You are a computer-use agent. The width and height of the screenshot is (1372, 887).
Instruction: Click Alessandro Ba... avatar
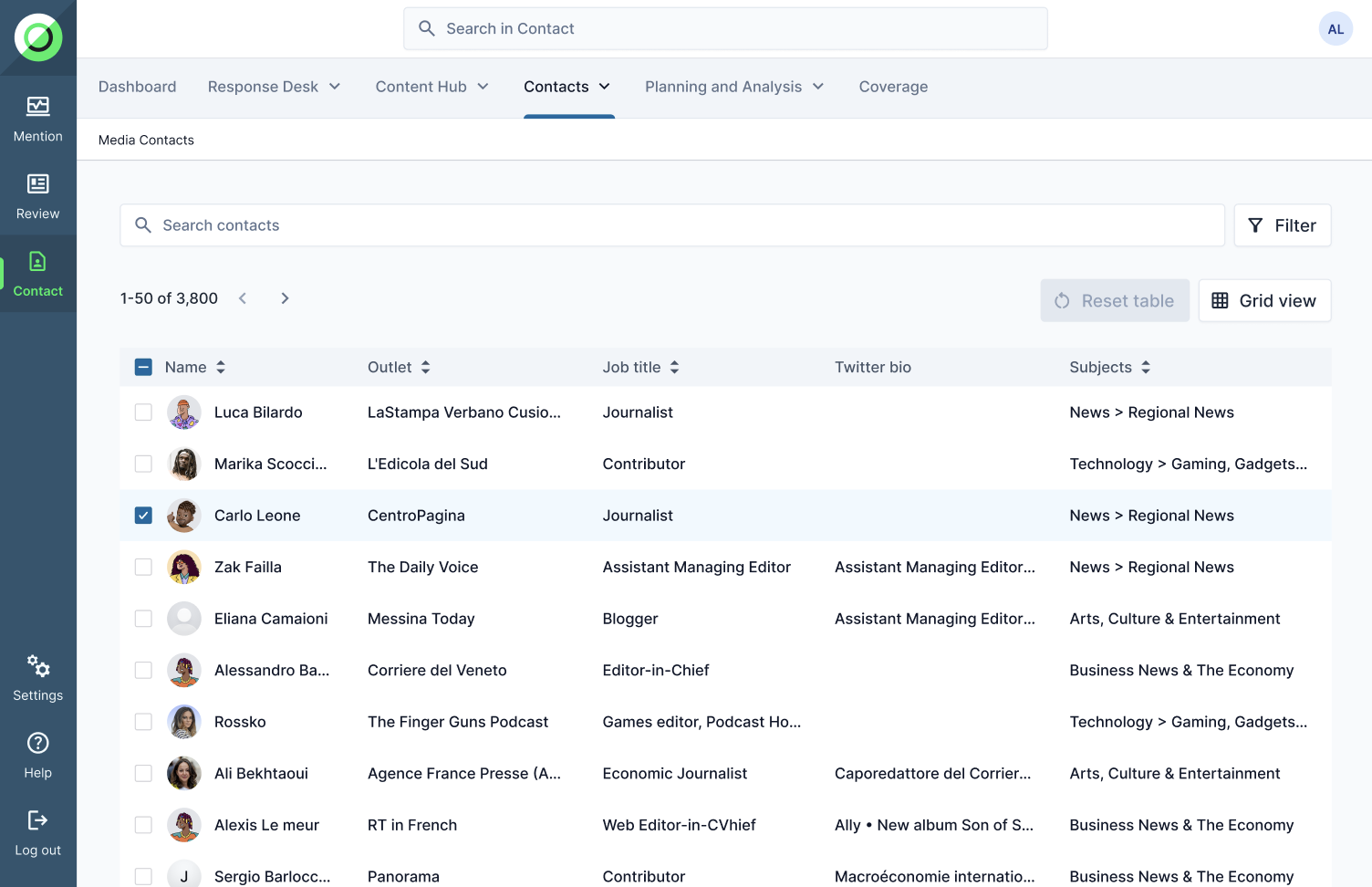pyautogui.click(x=184, y=670)
